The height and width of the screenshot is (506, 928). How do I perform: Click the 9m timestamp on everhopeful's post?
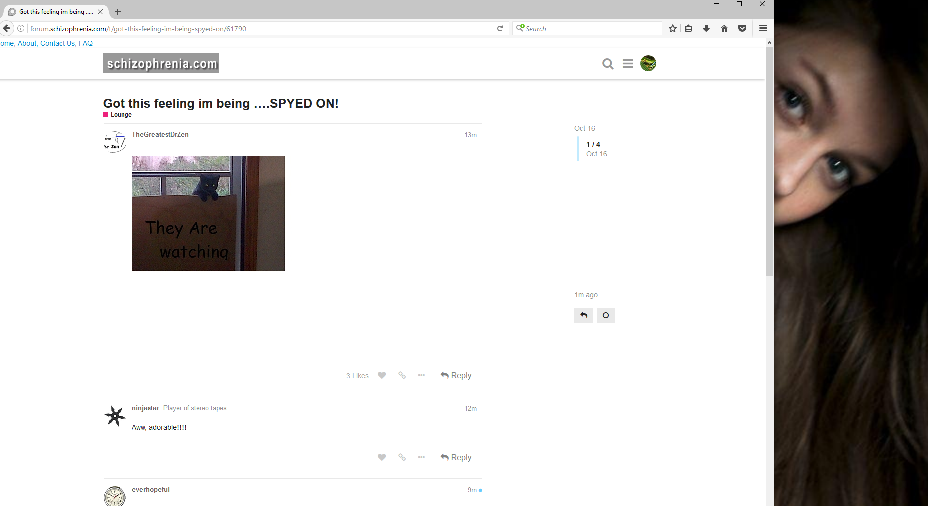[x=472, y=490]
